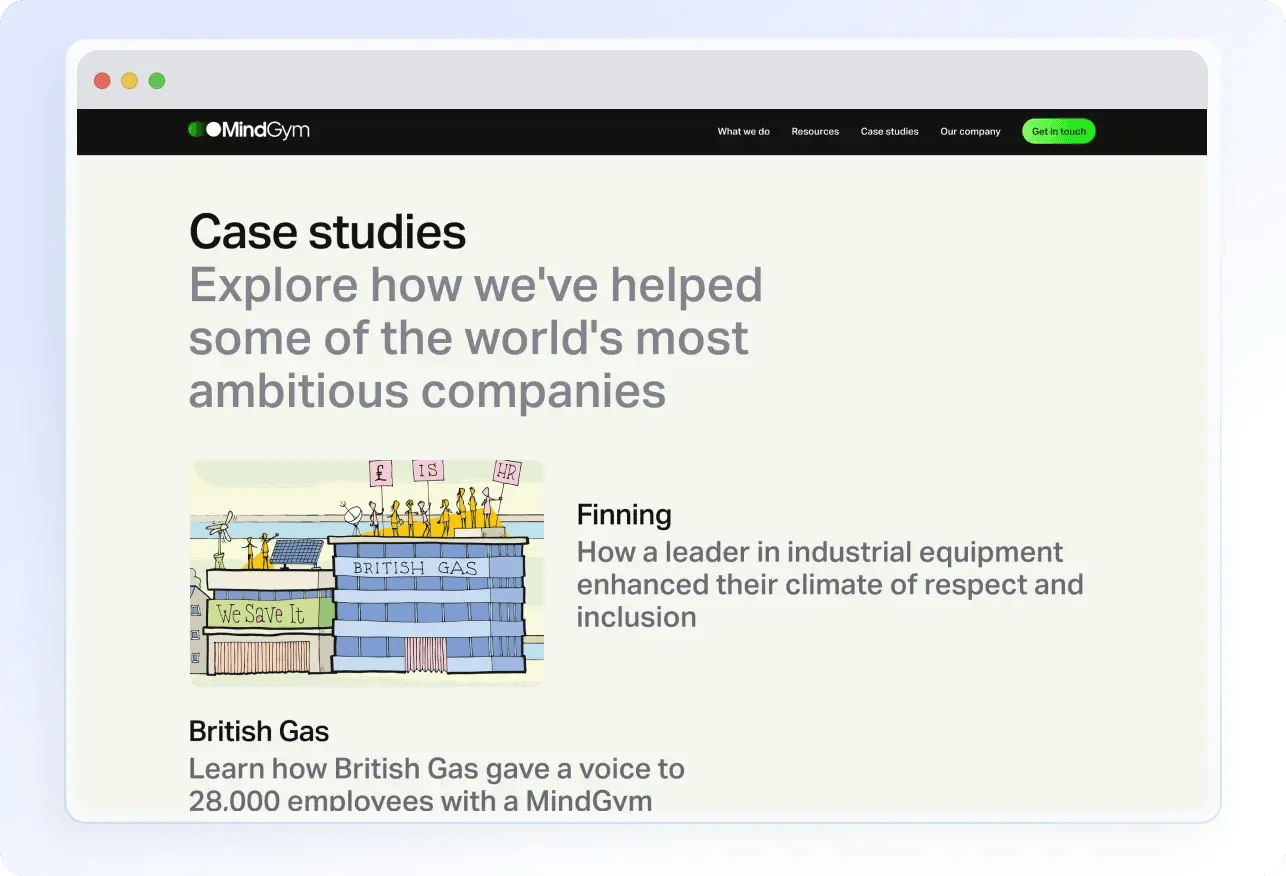The image size is (1286, 876).
Task: Open the Finning case study title
Action: click(624, 515)
